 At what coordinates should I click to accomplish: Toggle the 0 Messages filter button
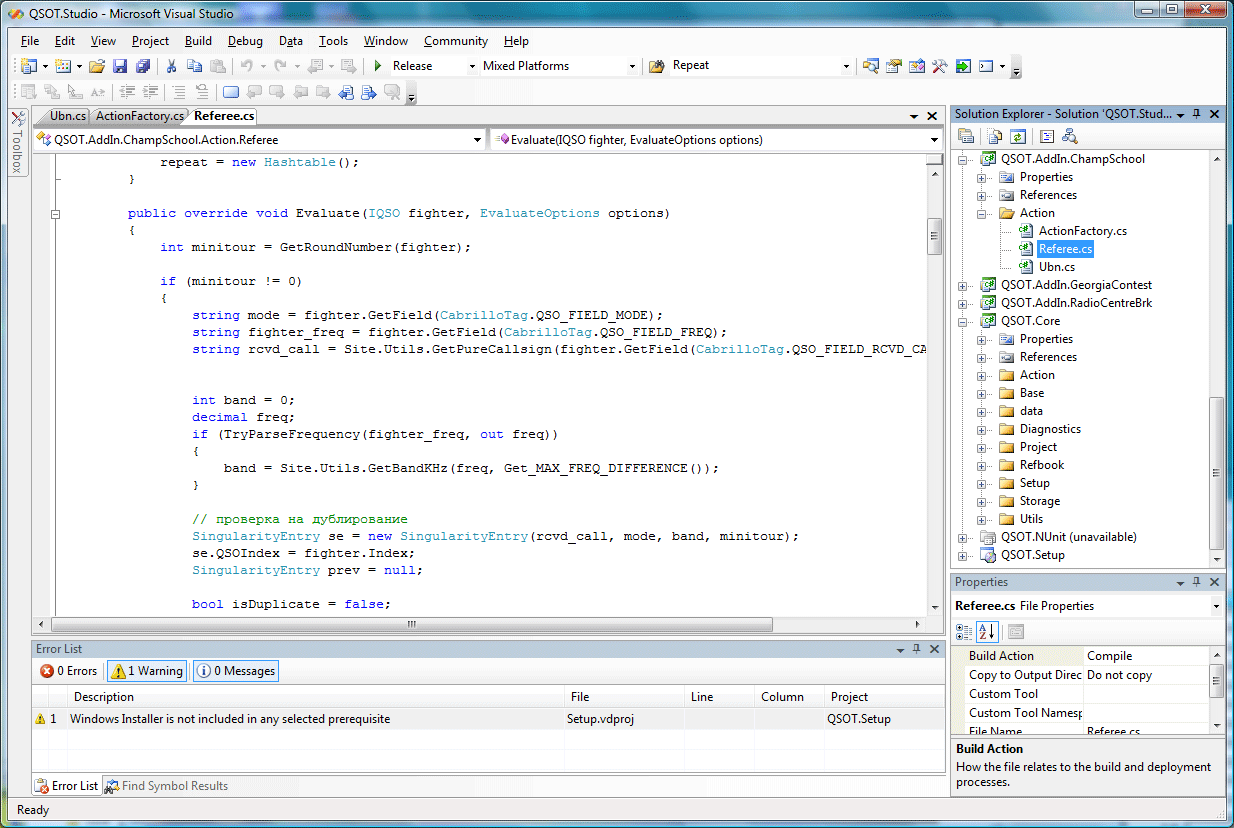(235, 671)
